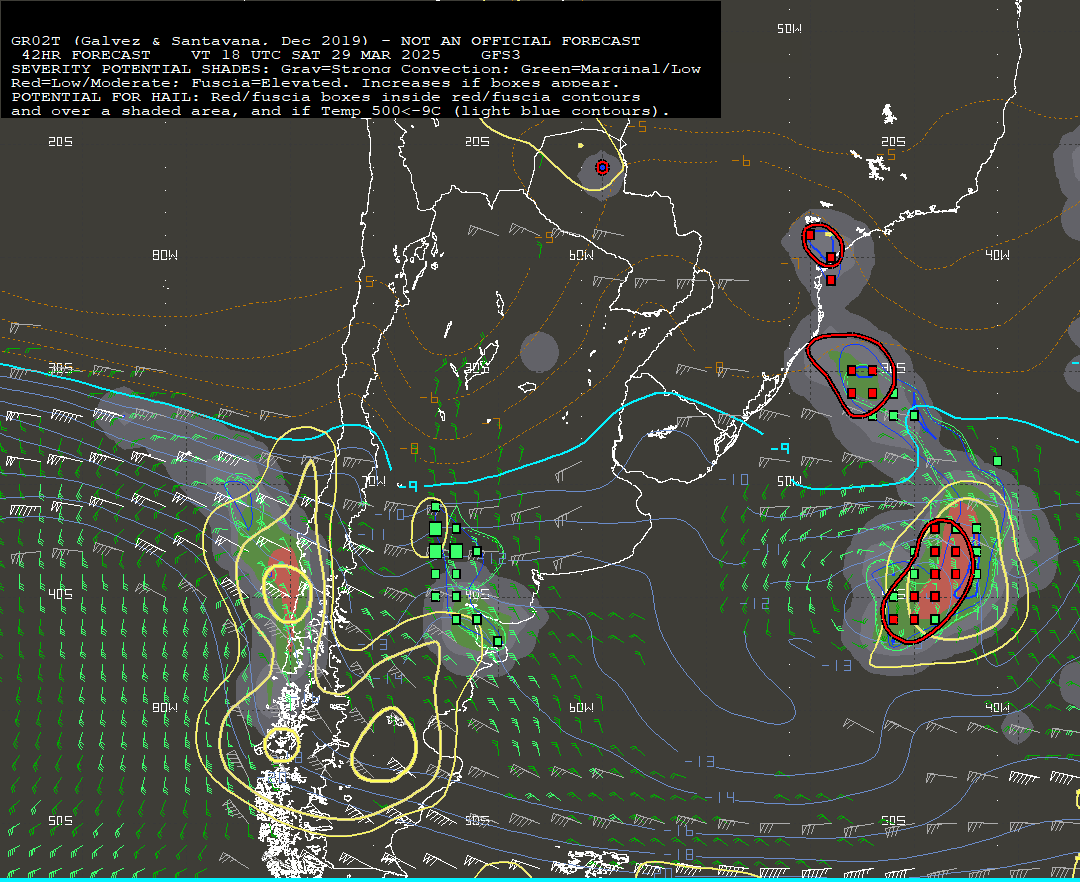Click the southernmost green box in the Argentina cluster

[497, 642]
